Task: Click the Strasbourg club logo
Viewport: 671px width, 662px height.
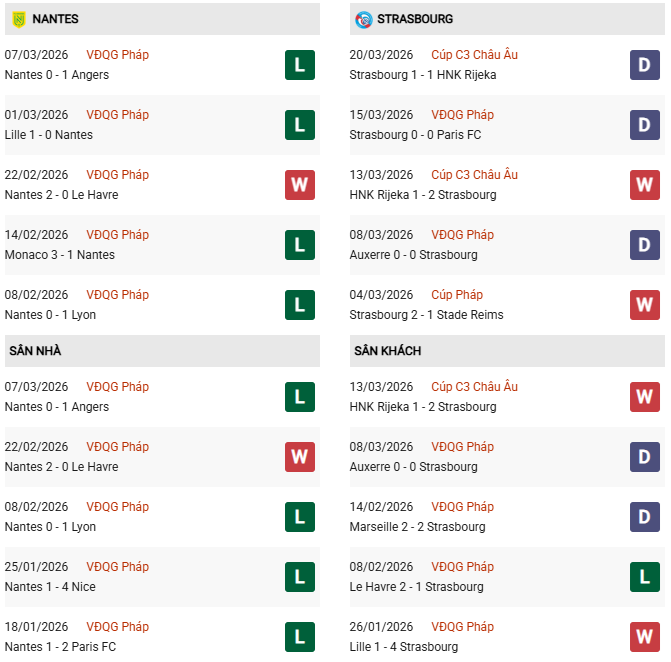Action: [x=363, y=19]
